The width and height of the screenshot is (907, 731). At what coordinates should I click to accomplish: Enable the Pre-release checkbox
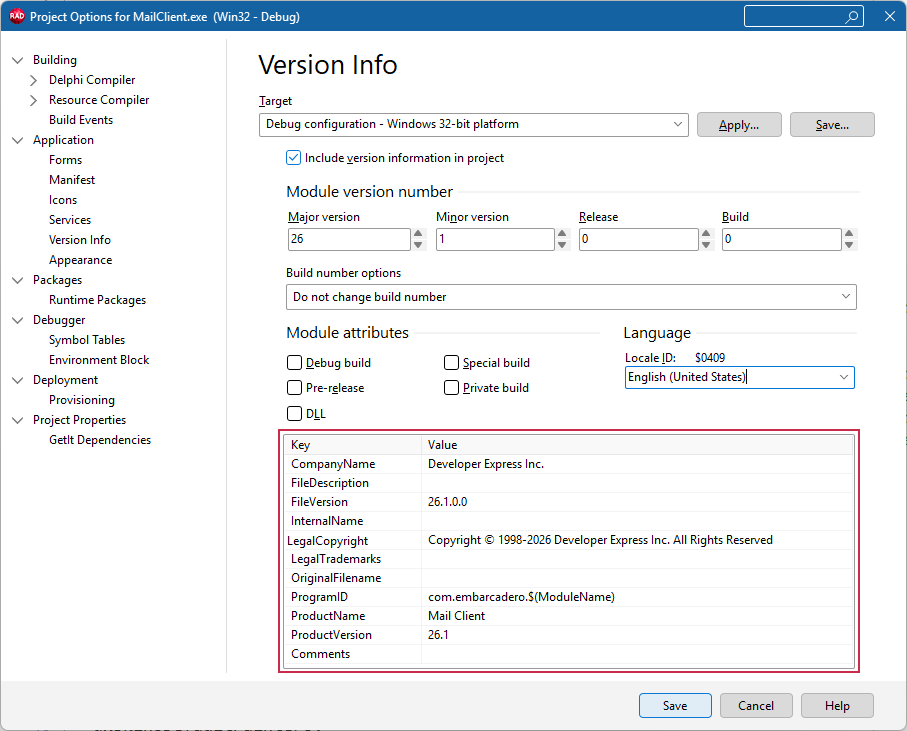click(294, 387)
